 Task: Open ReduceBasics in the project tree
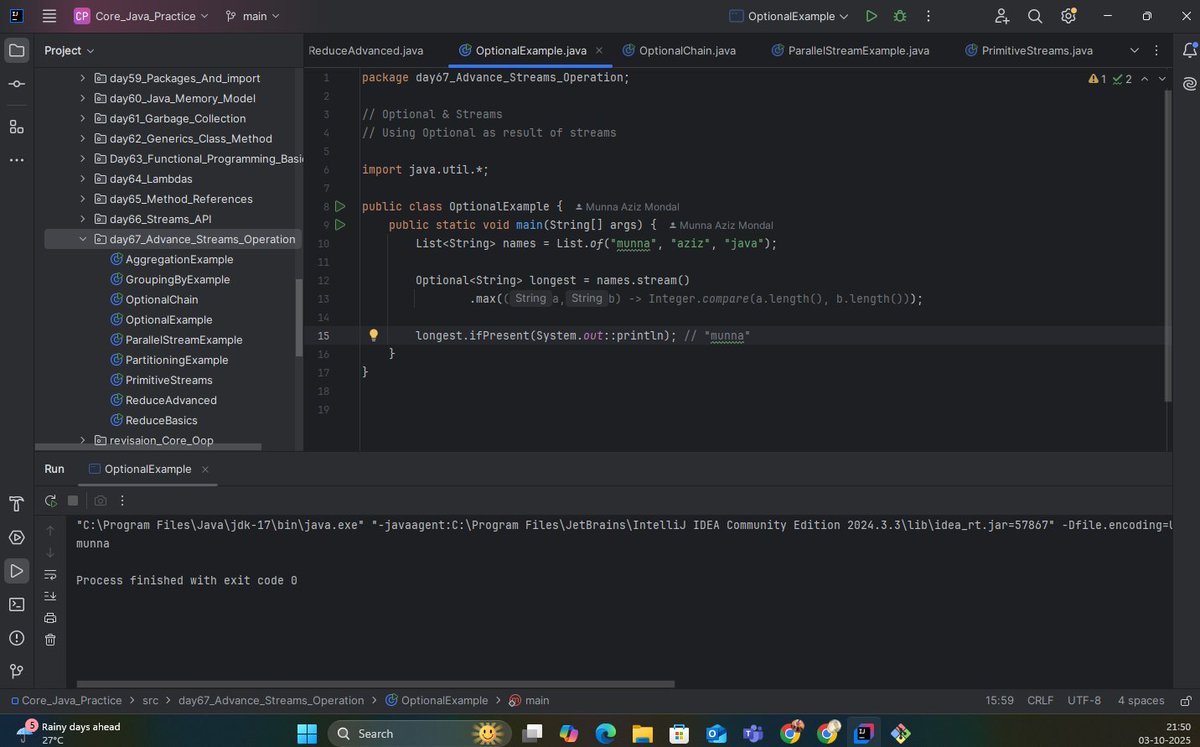(x=161, y=420)
